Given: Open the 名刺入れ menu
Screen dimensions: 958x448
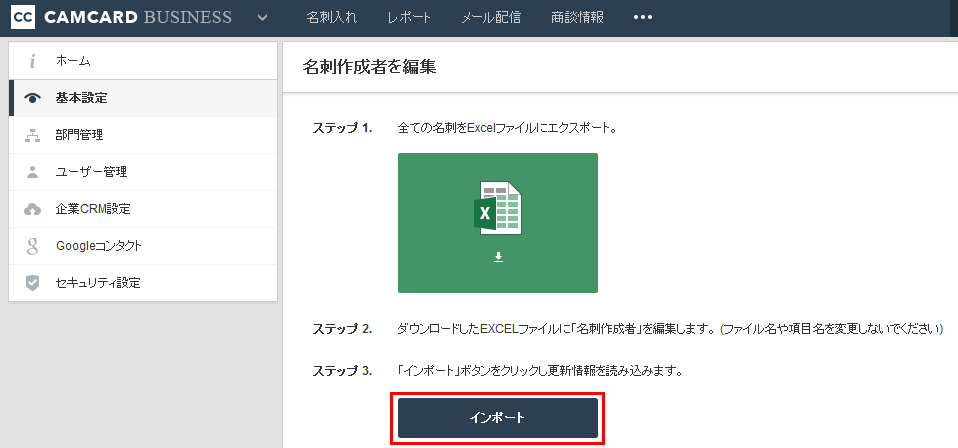Looking at the screenshot, I should coord(332,17).
